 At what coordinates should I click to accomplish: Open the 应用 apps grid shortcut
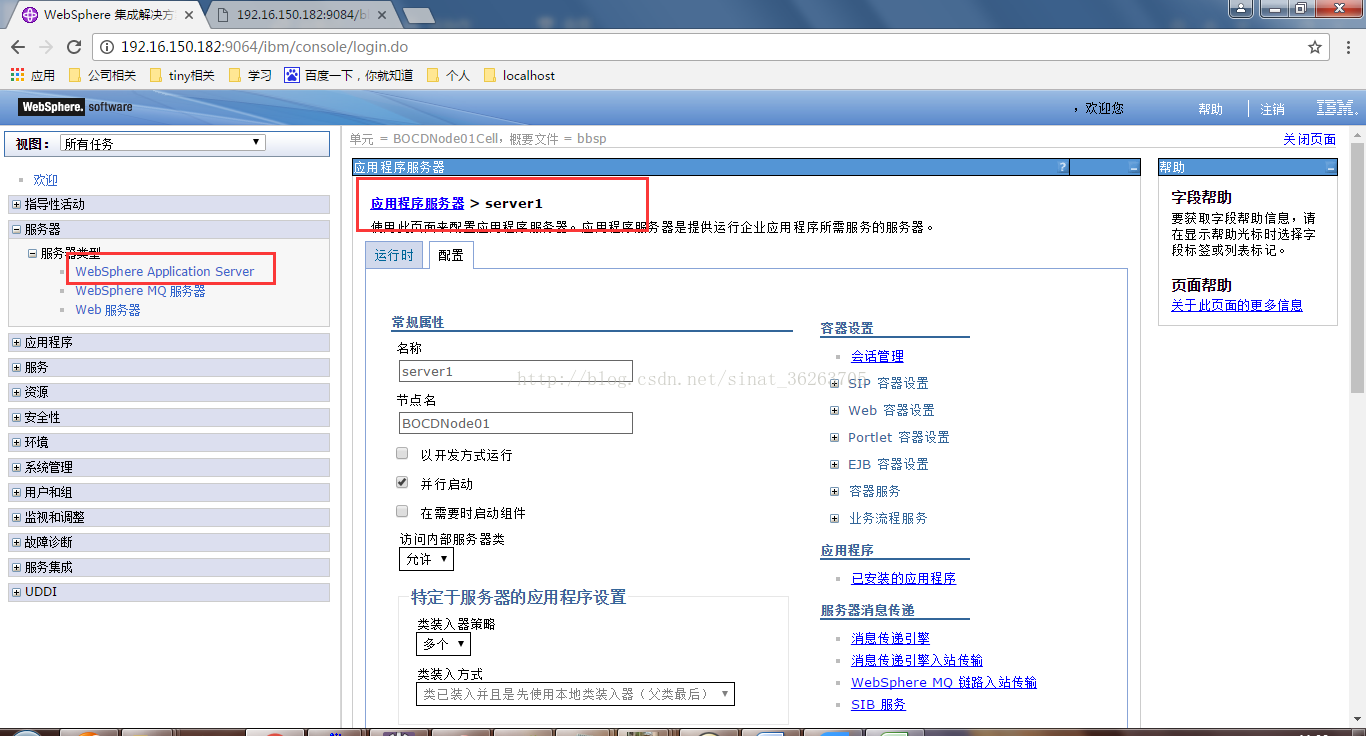(x=32, y=75)
